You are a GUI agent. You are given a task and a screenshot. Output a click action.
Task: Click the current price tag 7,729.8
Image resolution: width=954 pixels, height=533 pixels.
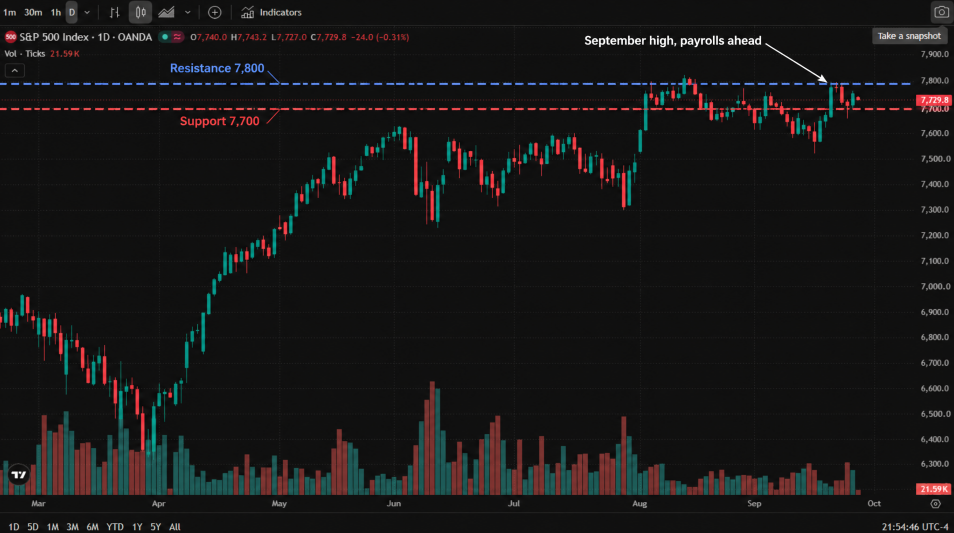934,100
